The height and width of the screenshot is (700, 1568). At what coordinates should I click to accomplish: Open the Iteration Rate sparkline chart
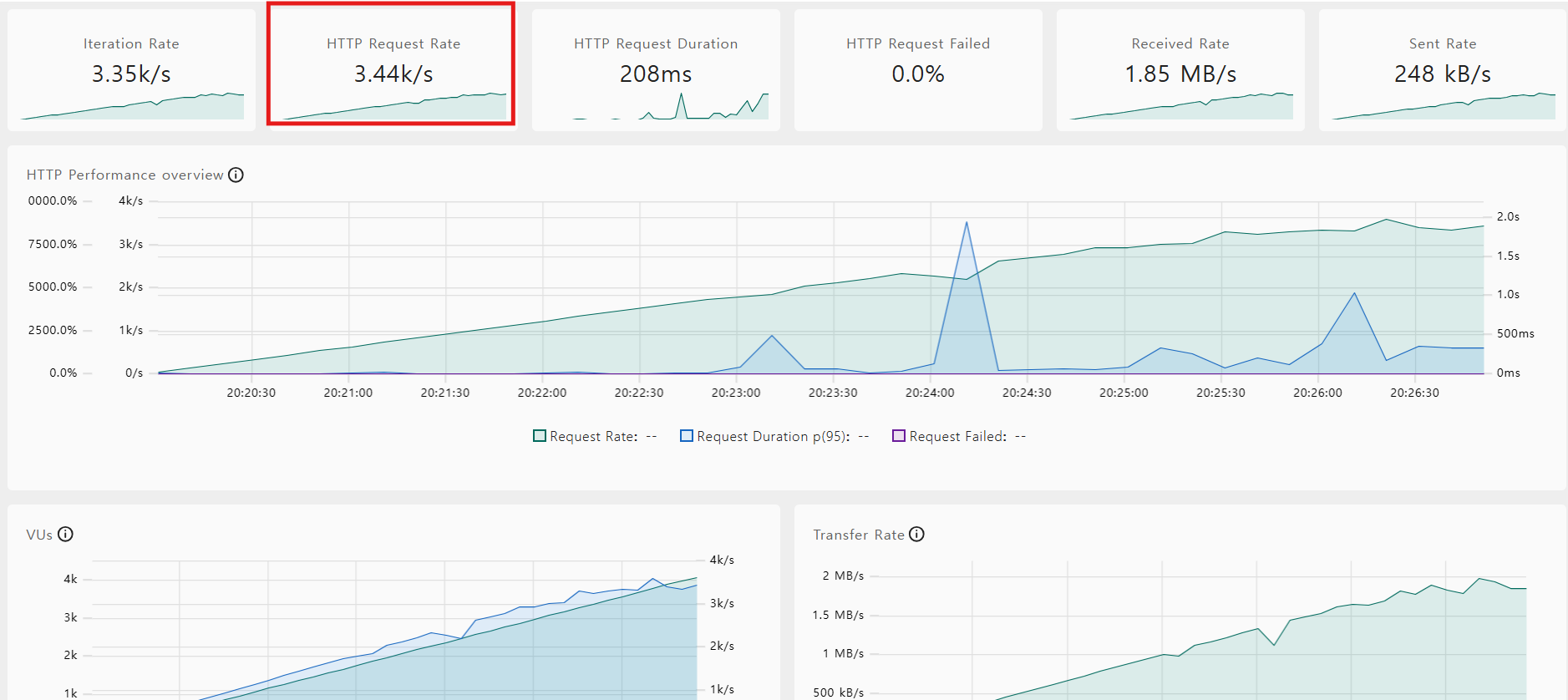click(132, 106)
